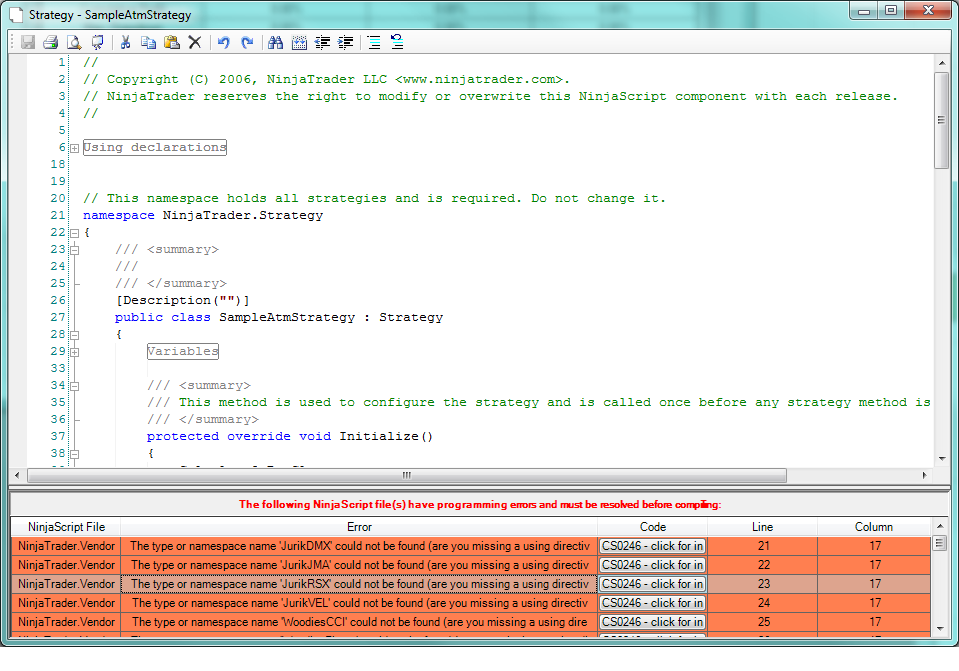The image size is (959, 671).
Task: Click the Compile easel board icon
Action: 97,42
